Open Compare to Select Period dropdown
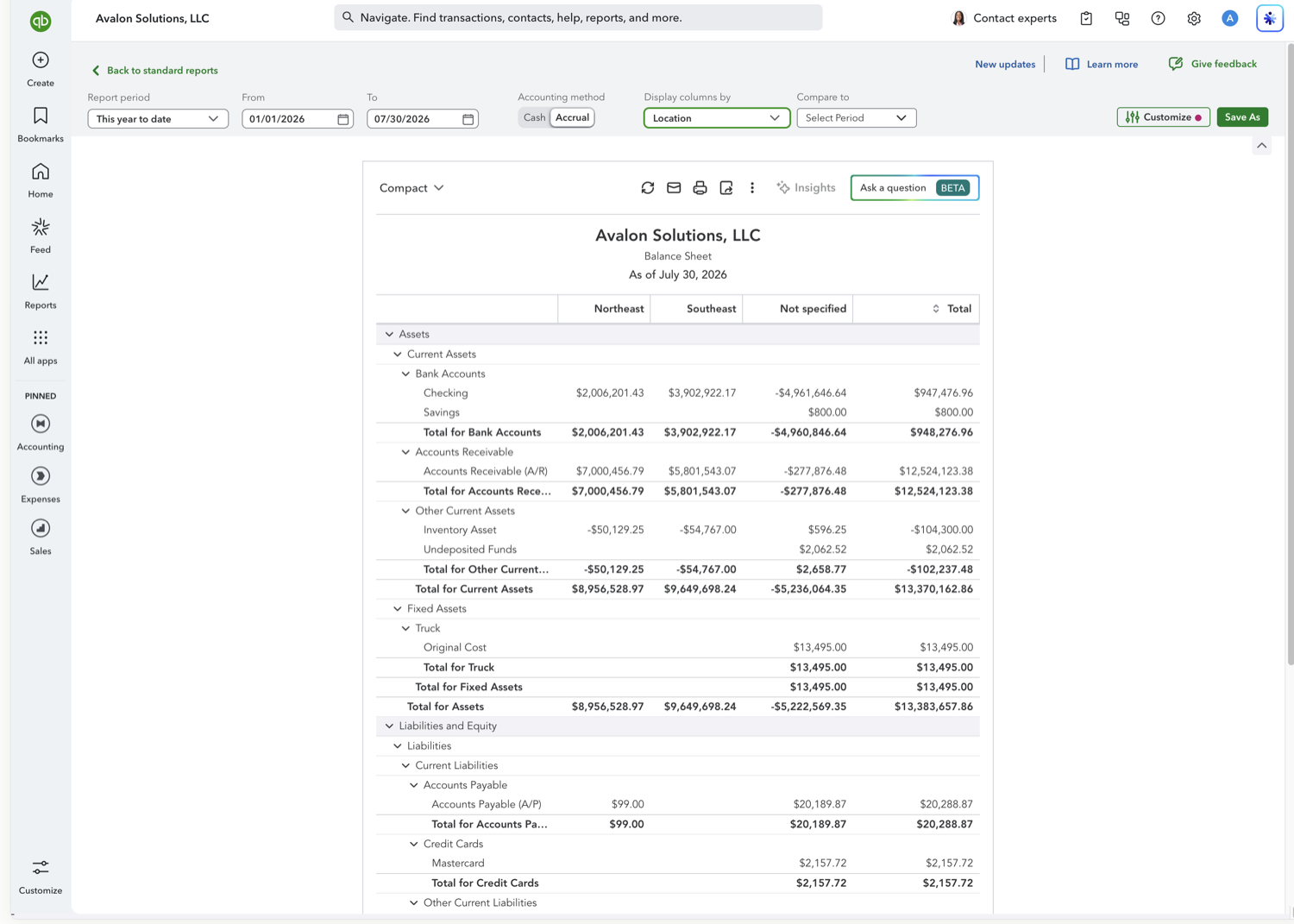Image resolution: width=1294 pixels, height=924 pixels. click(x=857, y=118)
